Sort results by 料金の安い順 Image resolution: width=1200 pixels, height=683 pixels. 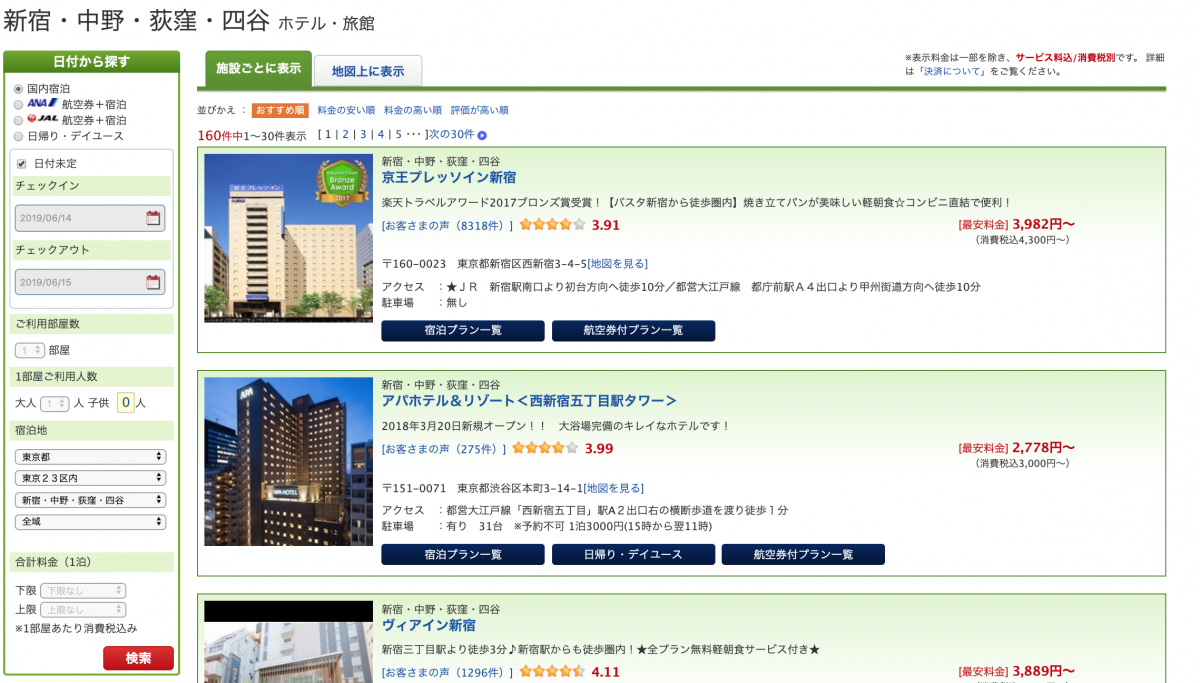[346, 110]
